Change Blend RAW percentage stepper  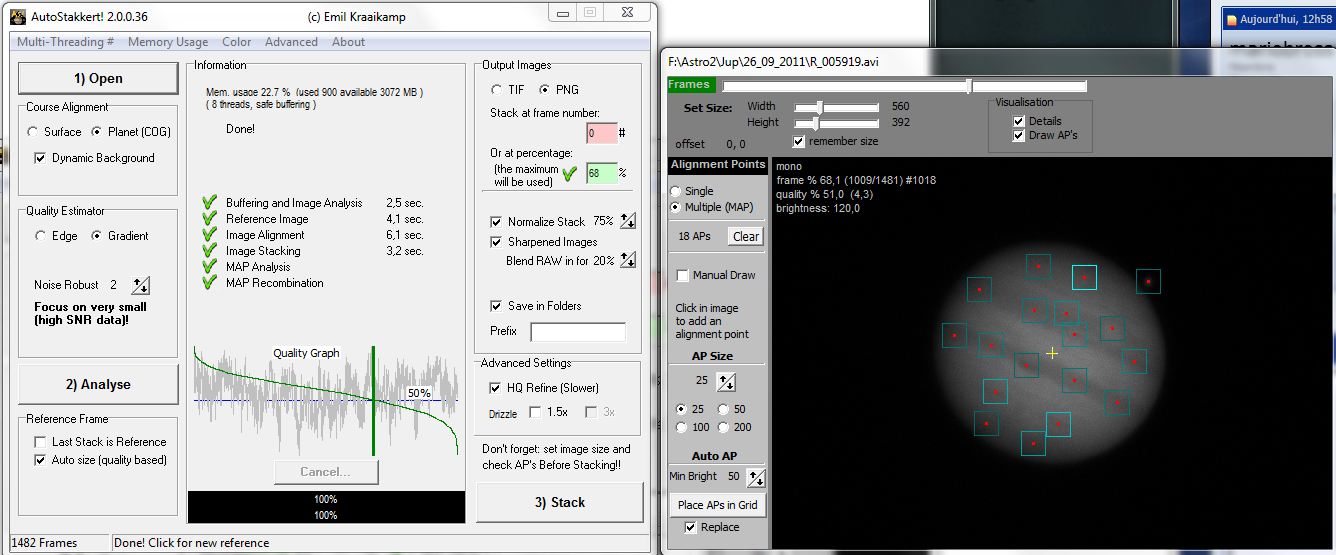tap(628, 260)
